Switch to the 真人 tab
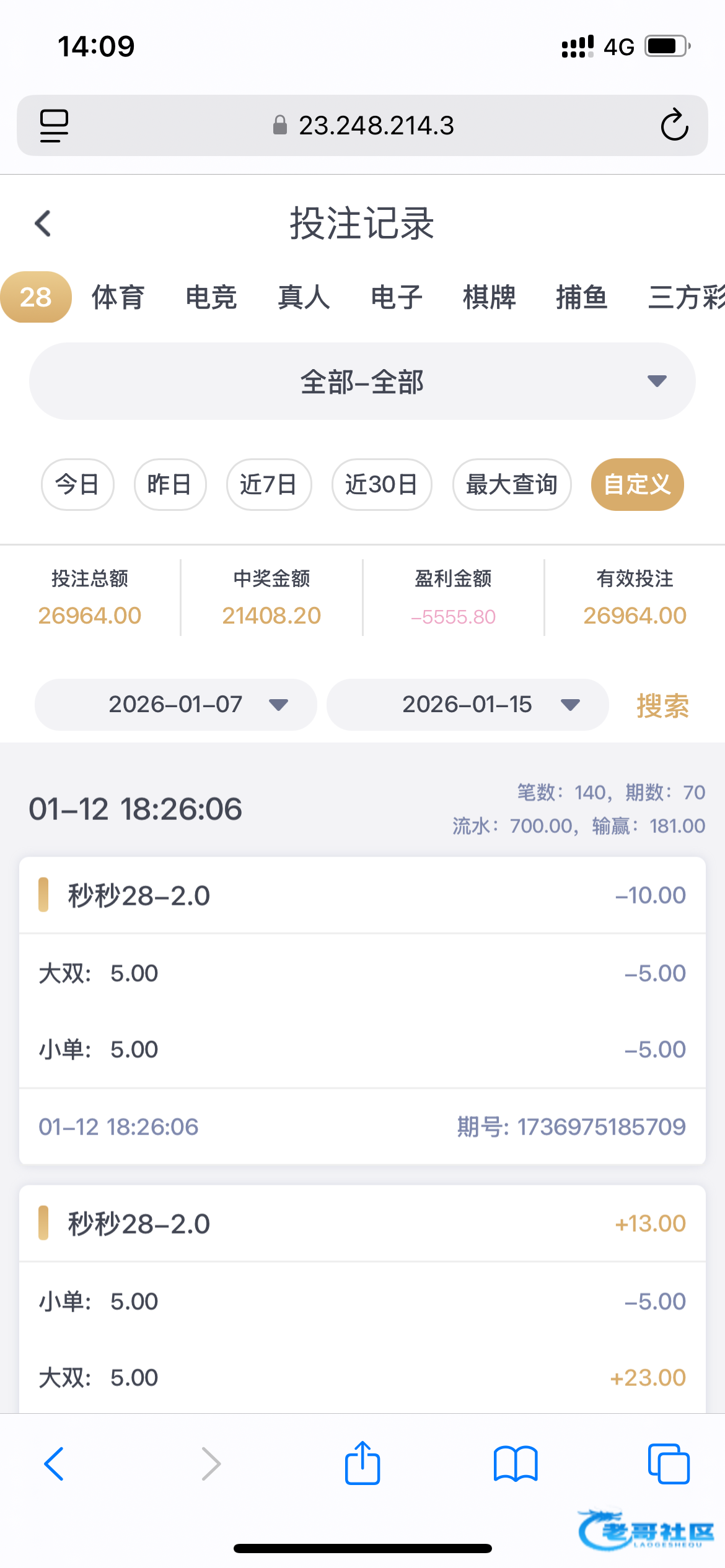Screen dimensions: 725x1568 click(304, 297)
